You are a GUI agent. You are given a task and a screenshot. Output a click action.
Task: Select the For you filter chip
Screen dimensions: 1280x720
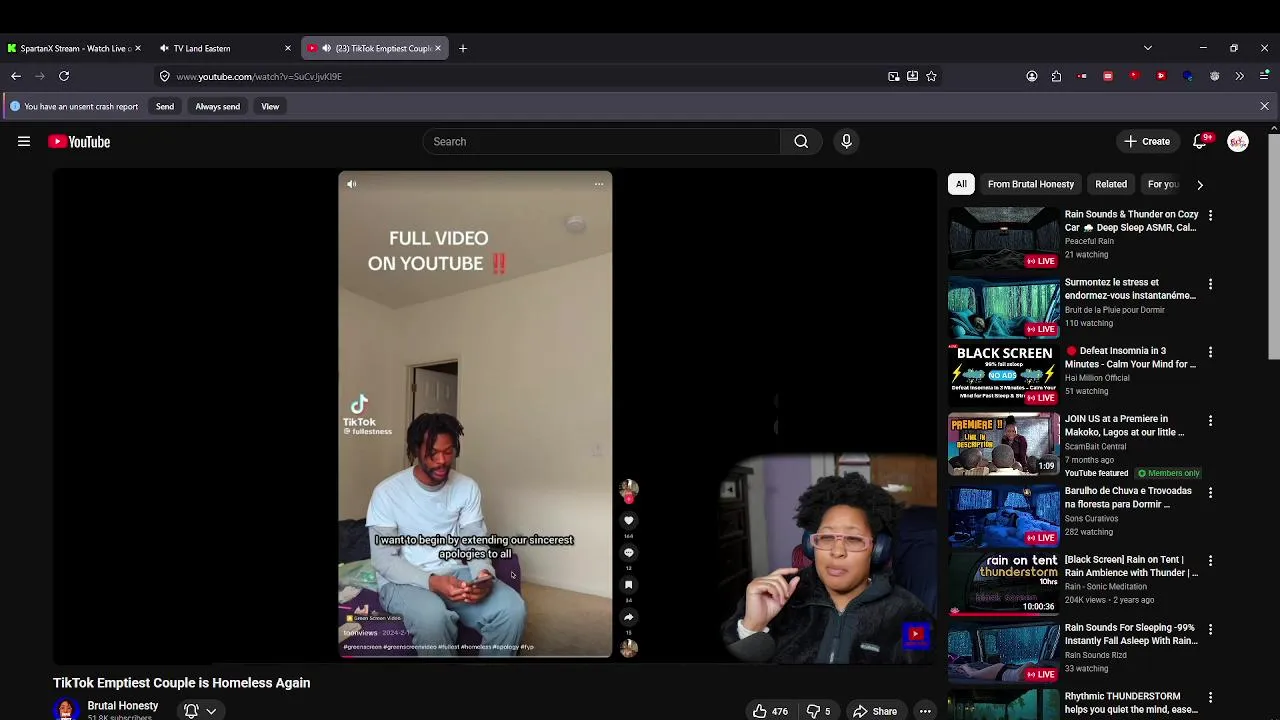click(x=1163, y=184)
